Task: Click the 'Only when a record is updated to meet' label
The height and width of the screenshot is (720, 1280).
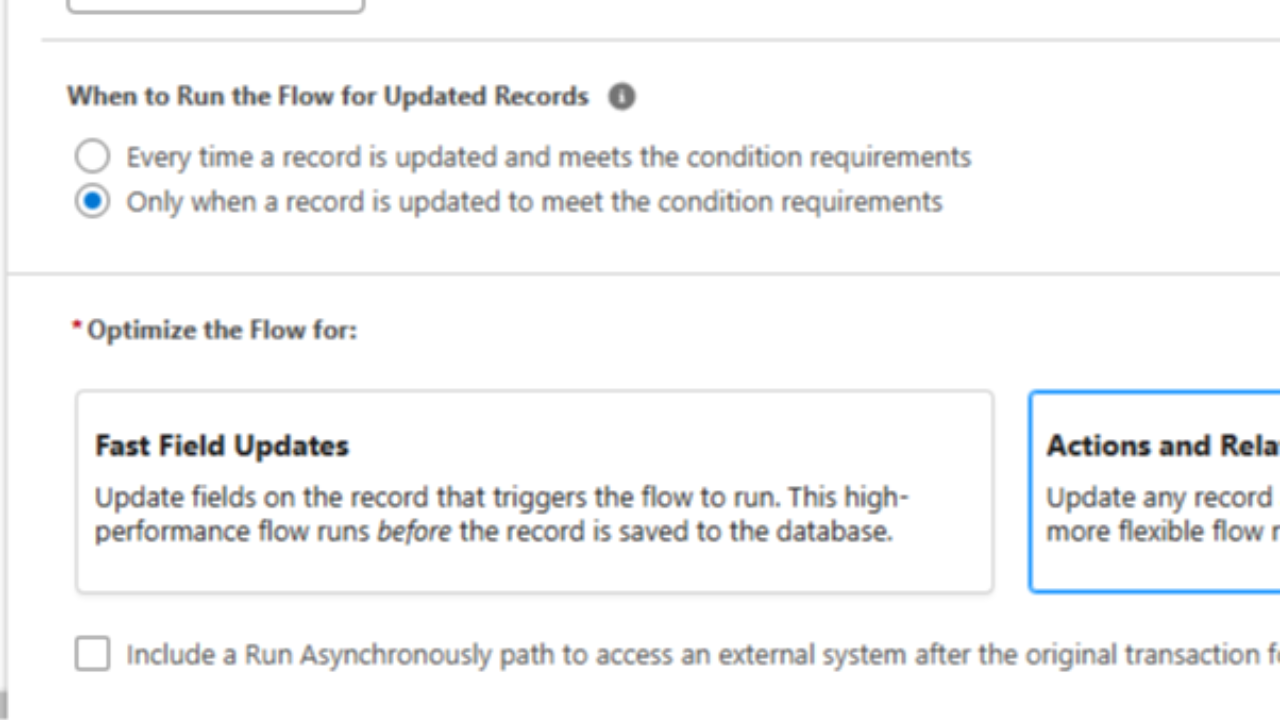Action: pos(534,202)
